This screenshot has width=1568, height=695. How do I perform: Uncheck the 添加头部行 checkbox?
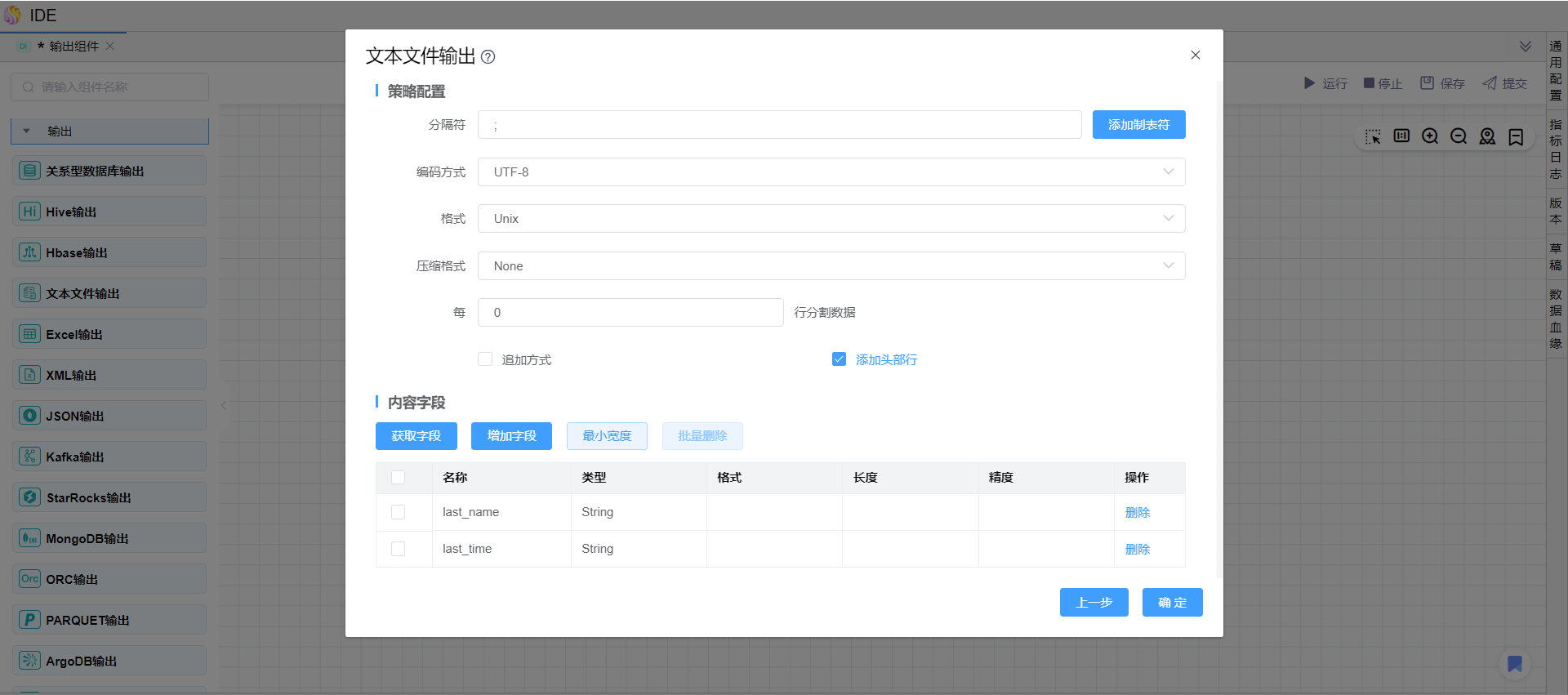tap(839, 359)
